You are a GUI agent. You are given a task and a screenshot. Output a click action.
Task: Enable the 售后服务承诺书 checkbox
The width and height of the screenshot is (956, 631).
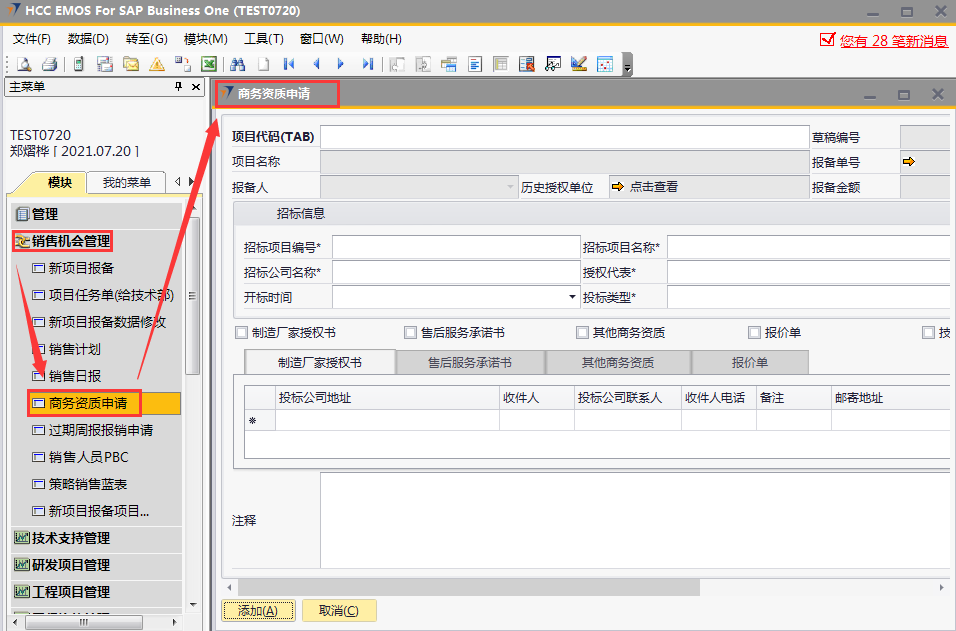(410, 333)
